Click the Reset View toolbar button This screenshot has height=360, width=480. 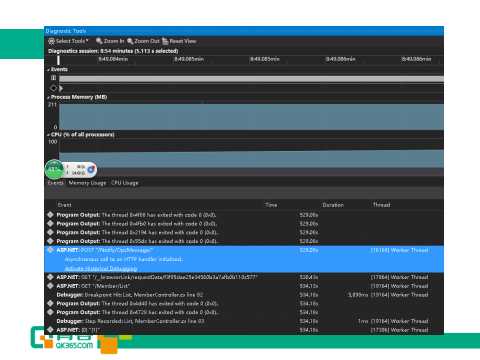(x=179, y=41)
